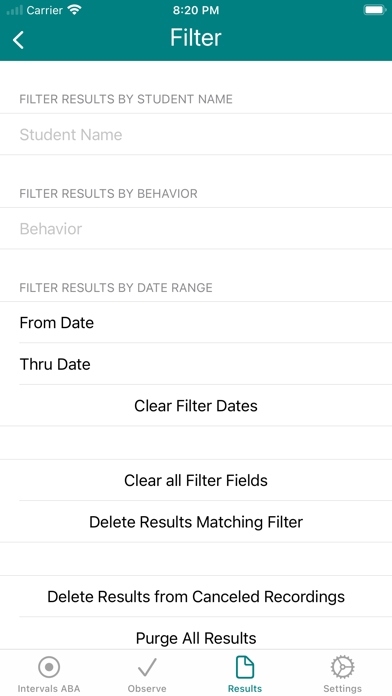
Task: Select Delete Results from Canceled Recordings
Action: [x=196, y=597]
